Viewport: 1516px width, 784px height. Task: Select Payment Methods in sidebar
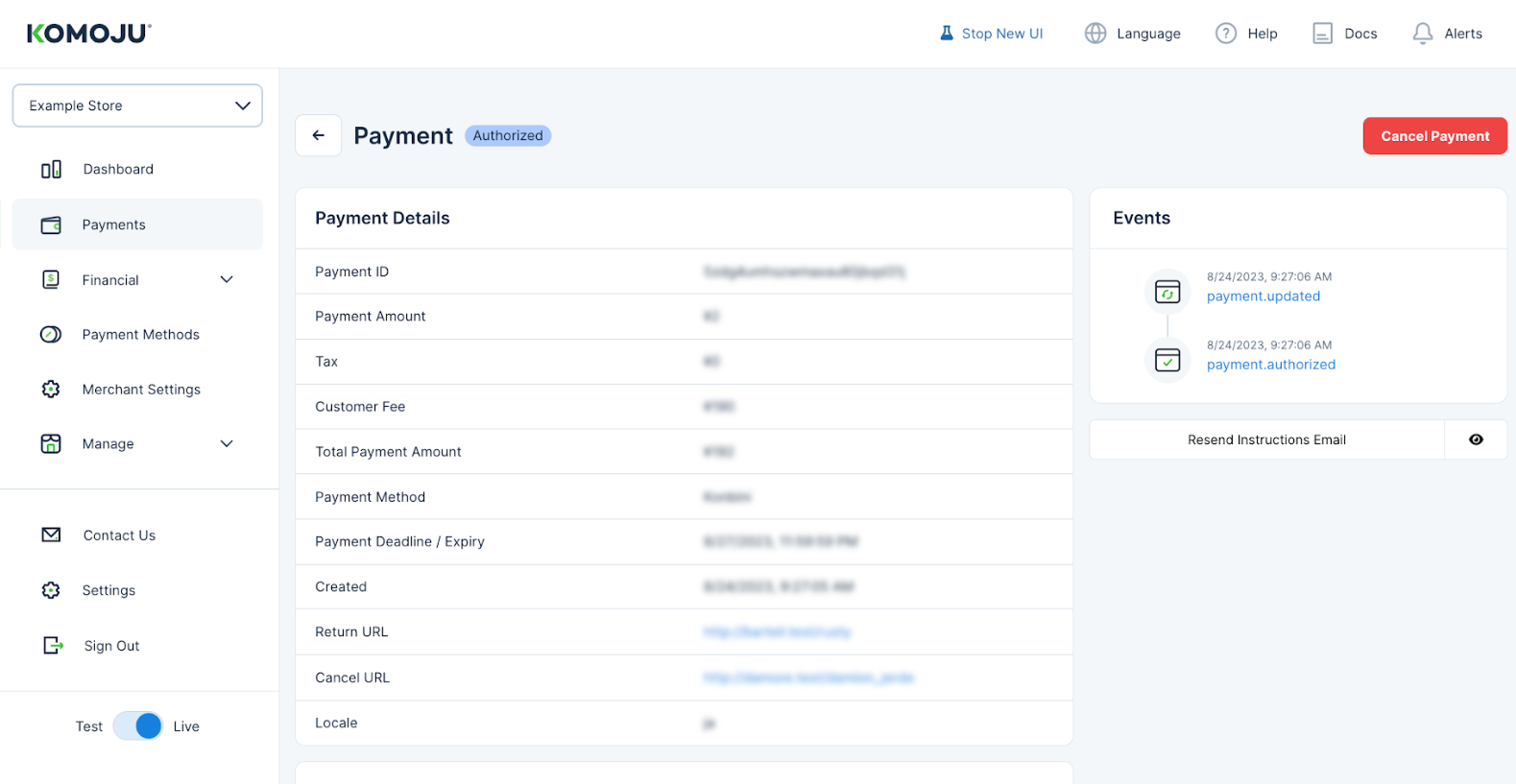click(140, 335)
